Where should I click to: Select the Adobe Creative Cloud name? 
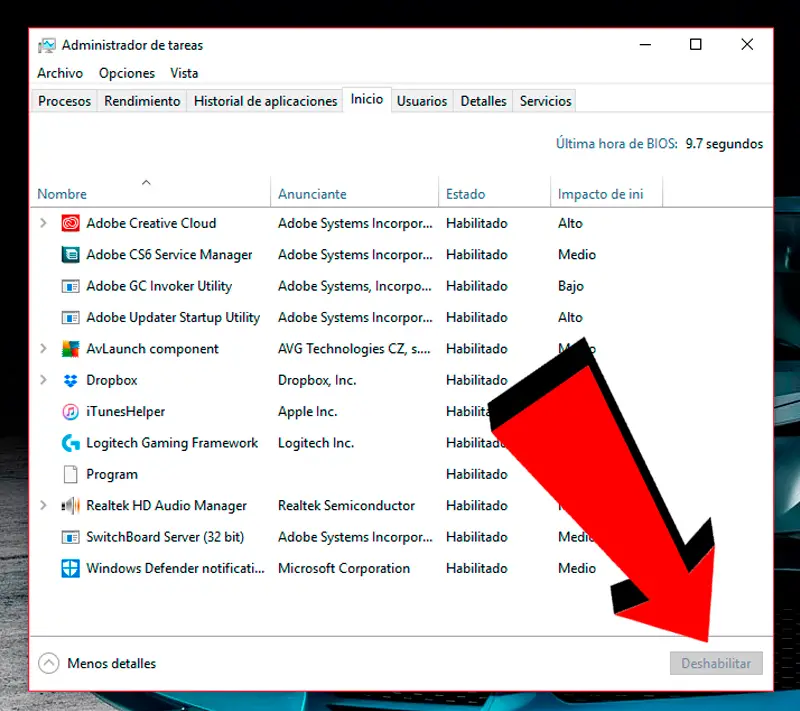point(151,223)
